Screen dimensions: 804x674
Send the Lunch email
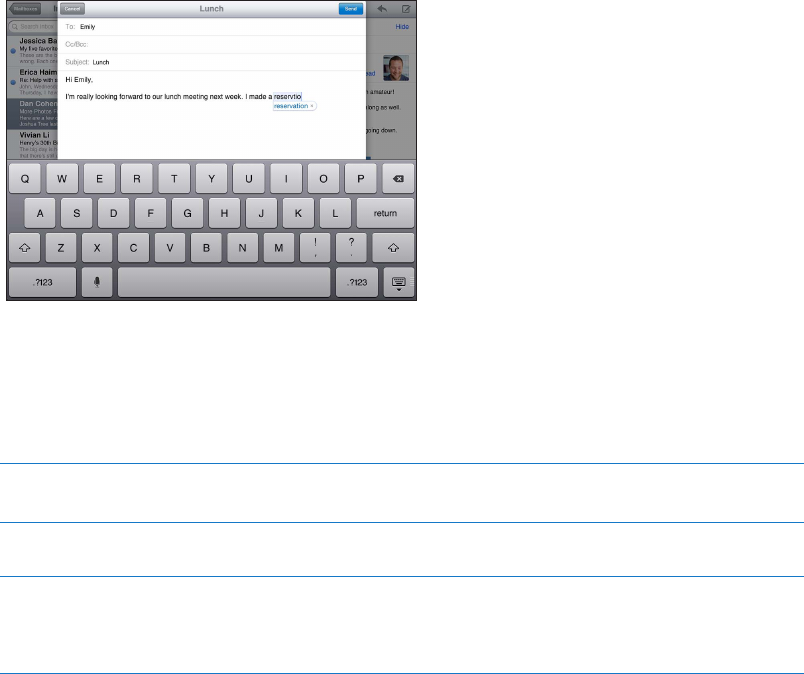351,9
